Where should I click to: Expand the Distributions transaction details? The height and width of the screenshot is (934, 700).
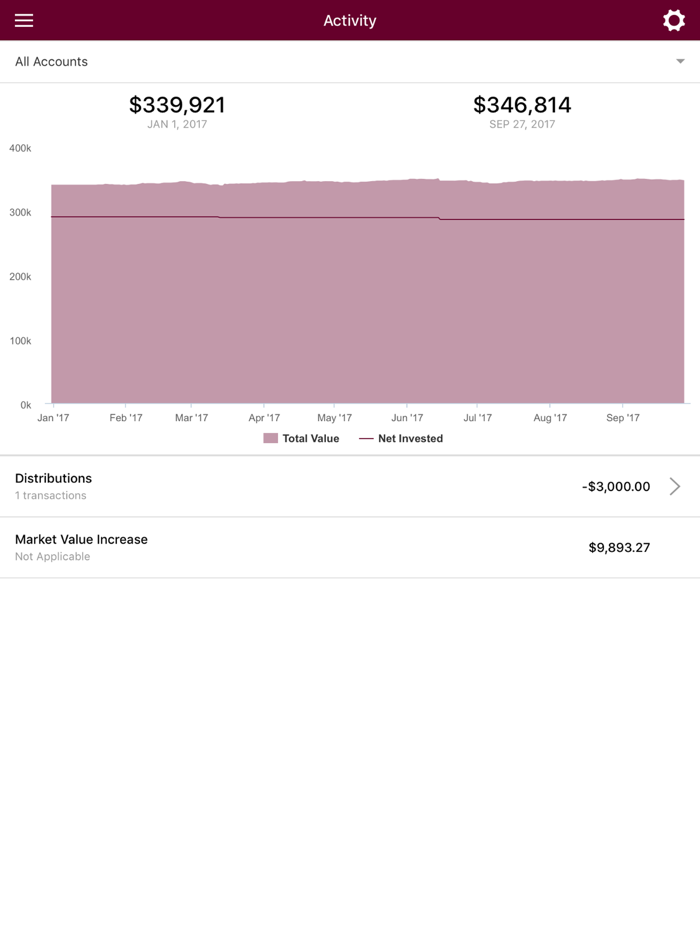click(x=674, y=486)
